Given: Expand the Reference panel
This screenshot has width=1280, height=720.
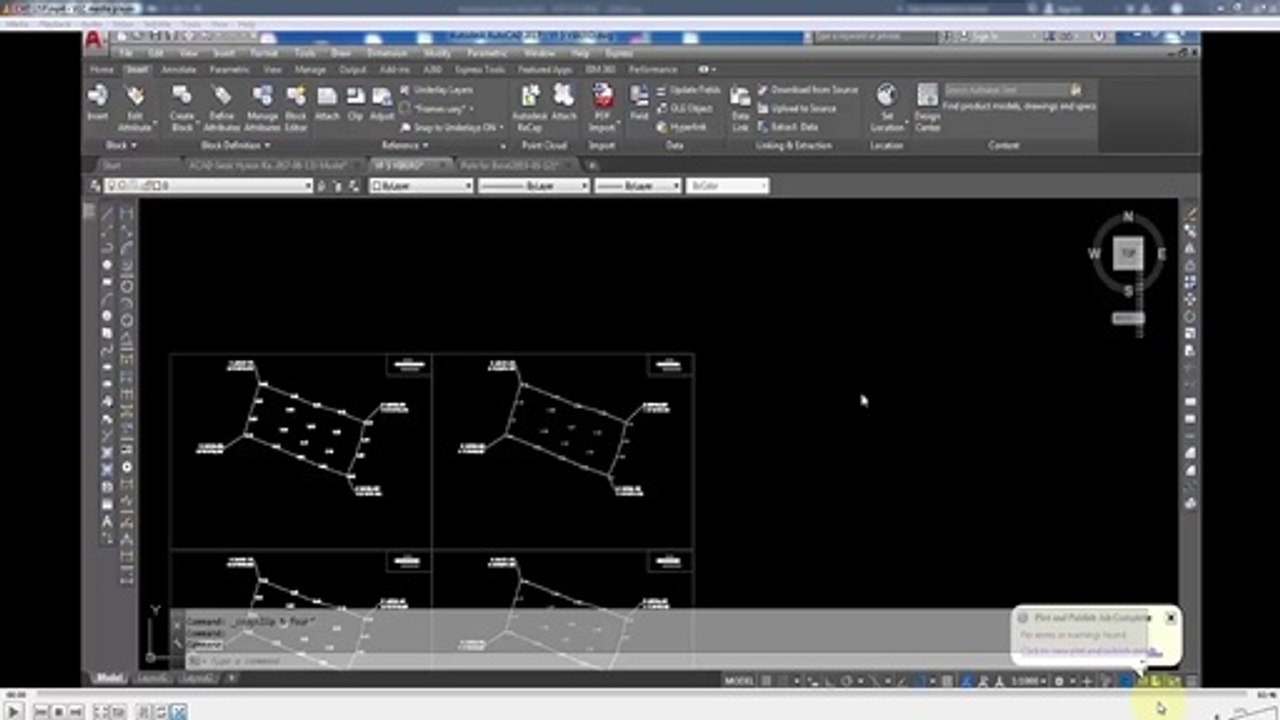Looking at the screenshot, I should click(x=404, y=146).
